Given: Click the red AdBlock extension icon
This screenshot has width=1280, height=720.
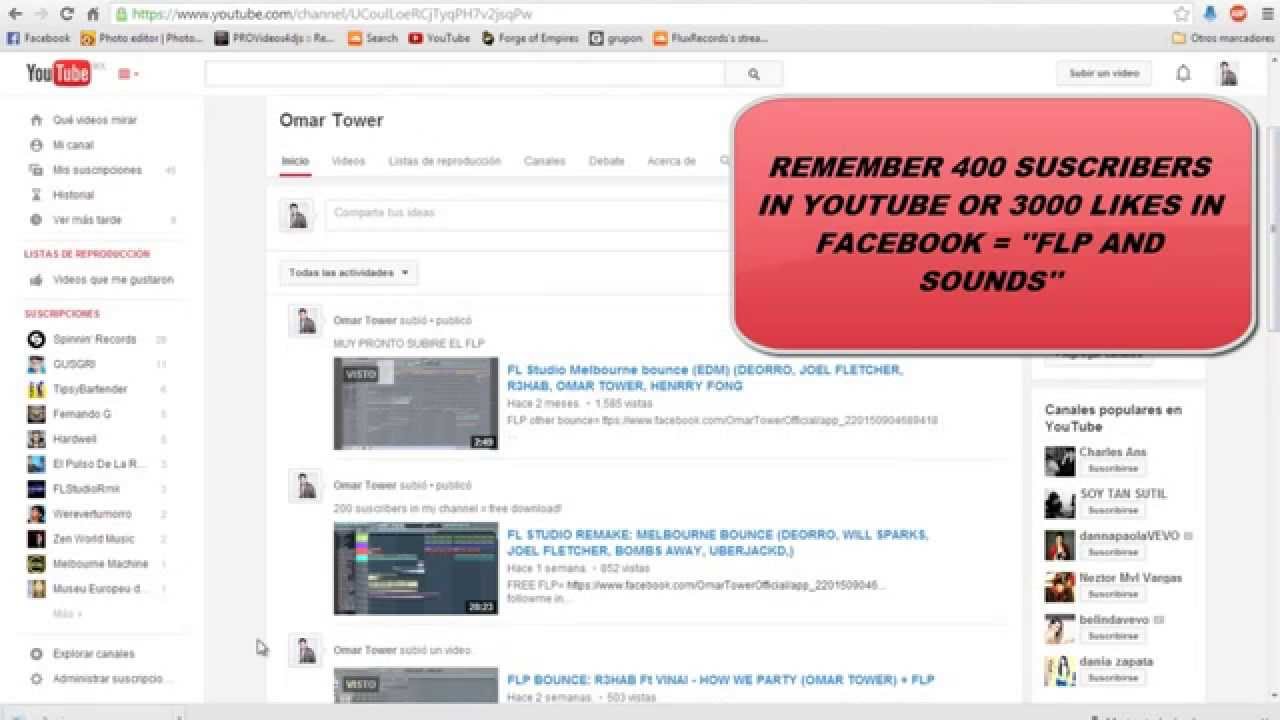Looking at the screenshot, I should (x=1238, y=14).
